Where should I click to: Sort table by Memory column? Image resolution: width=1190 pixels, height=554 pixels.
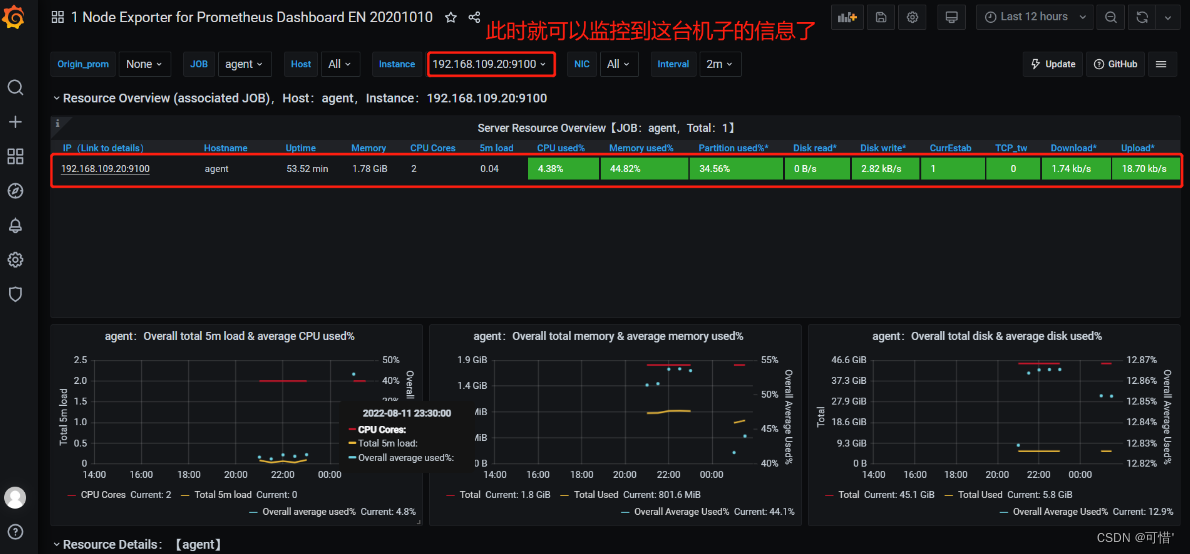click(368, 148)
